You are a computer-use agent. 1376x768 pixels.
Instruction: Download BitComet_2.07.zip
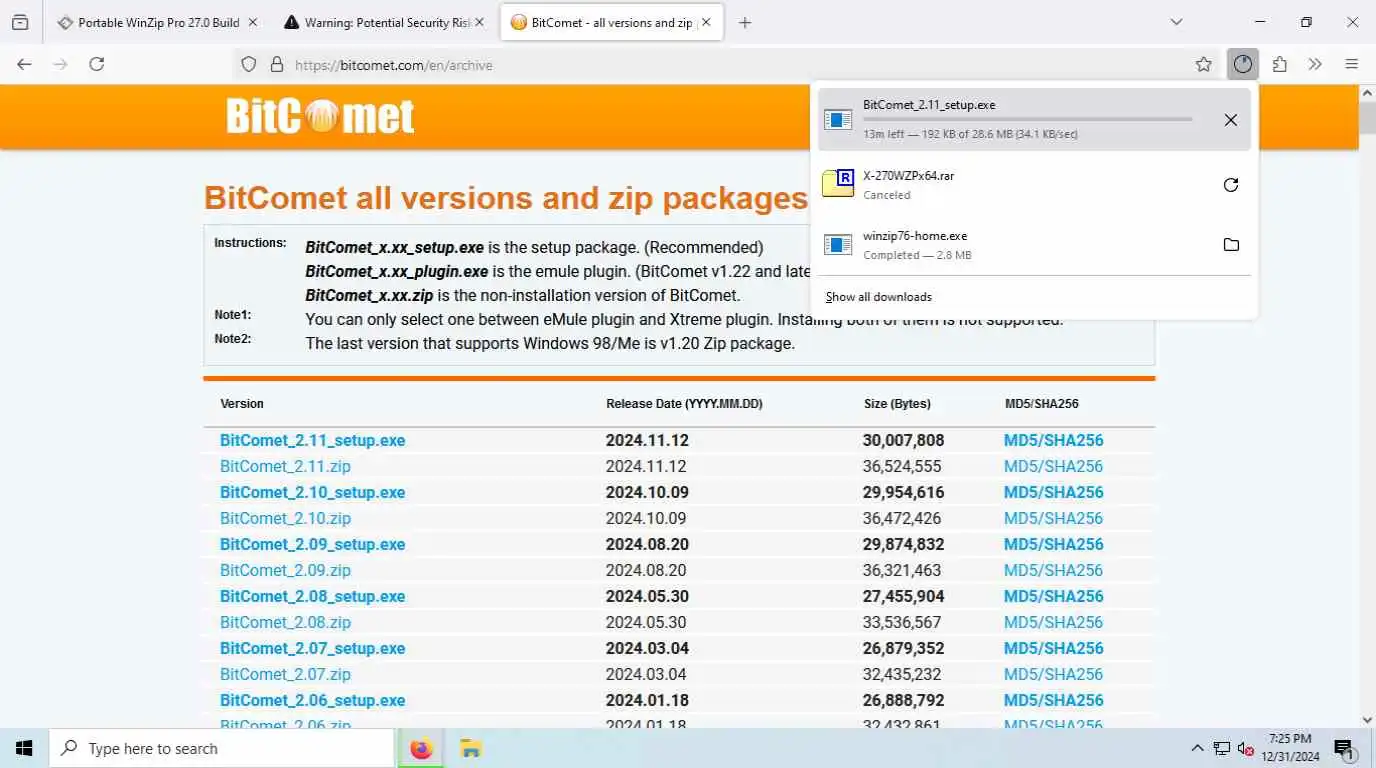[285, 674]
